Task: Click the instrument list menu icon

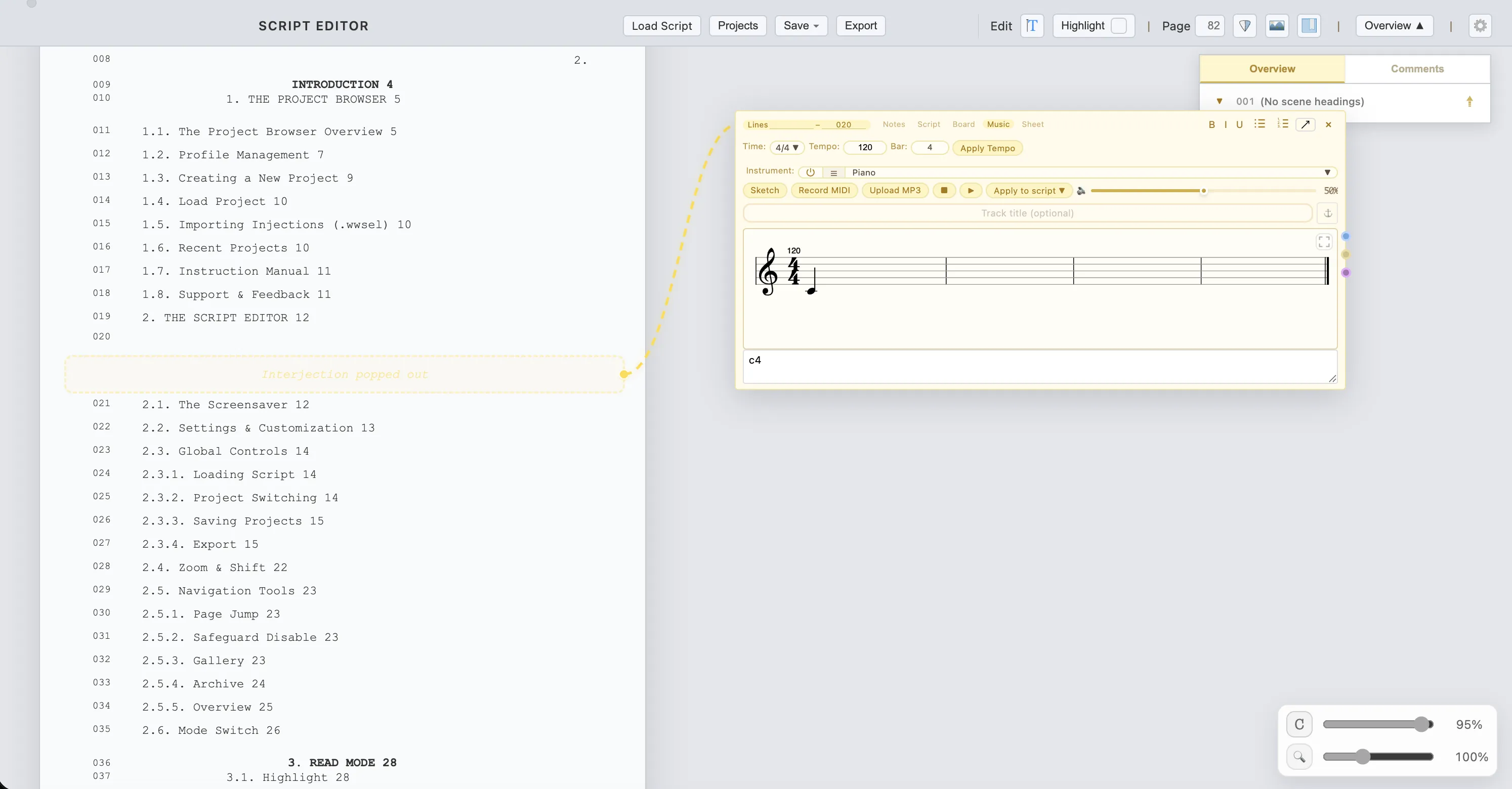Action: 833,172
